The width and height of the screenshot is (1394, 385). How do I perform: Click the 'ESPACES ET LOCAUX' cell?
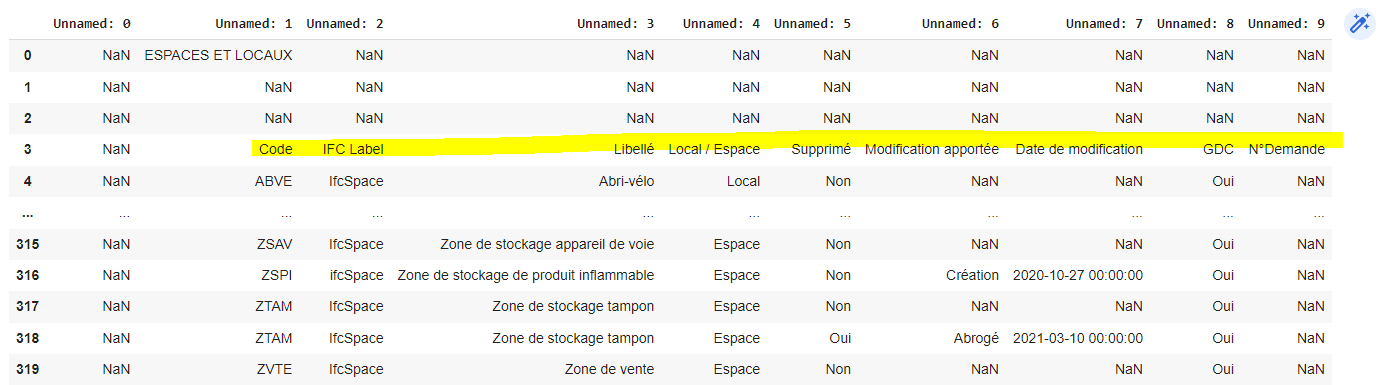click(218, 55)
